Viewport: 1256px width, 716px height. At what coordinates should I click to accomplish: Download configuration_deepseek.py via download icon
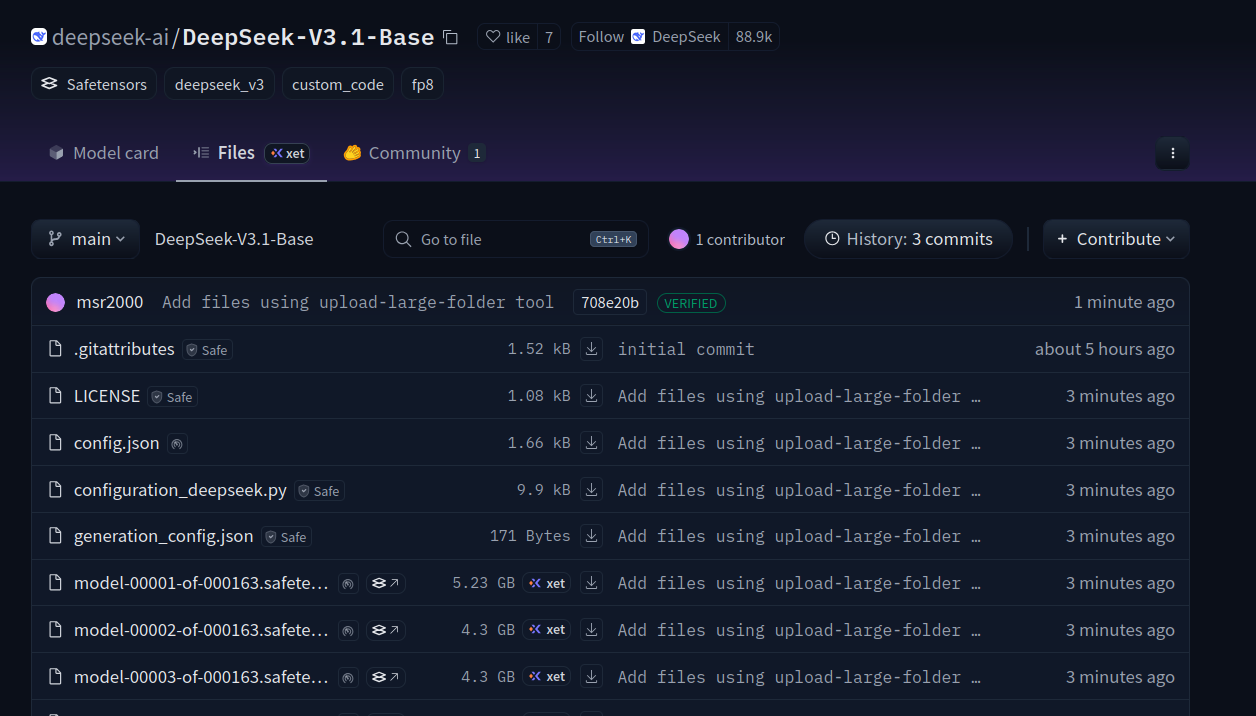592,490
